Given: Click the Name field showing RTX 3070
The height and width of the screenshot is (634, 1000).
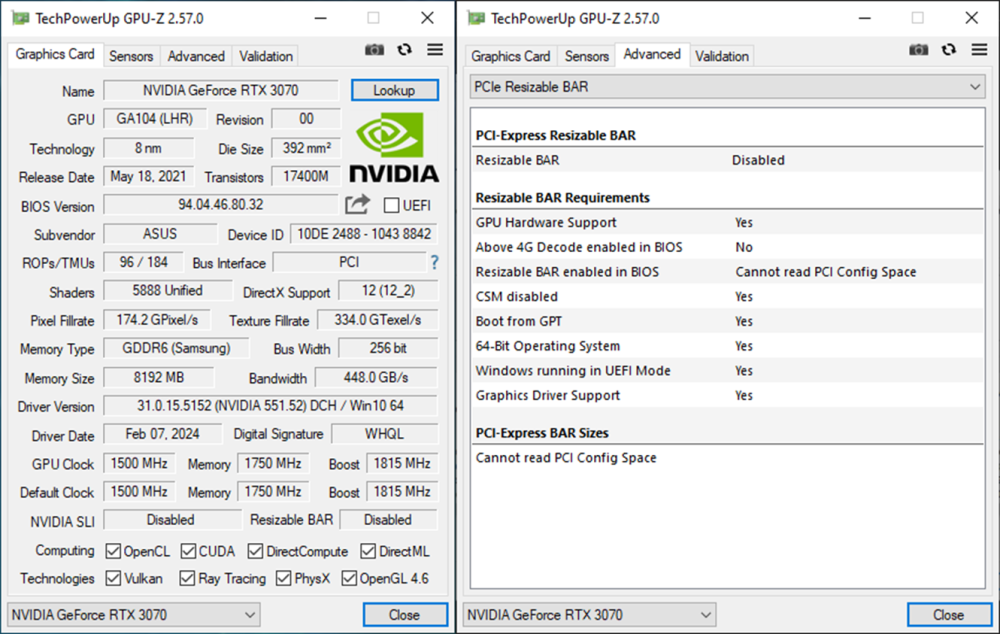Looking at the screenshot, I should click(x=221, y=91).
